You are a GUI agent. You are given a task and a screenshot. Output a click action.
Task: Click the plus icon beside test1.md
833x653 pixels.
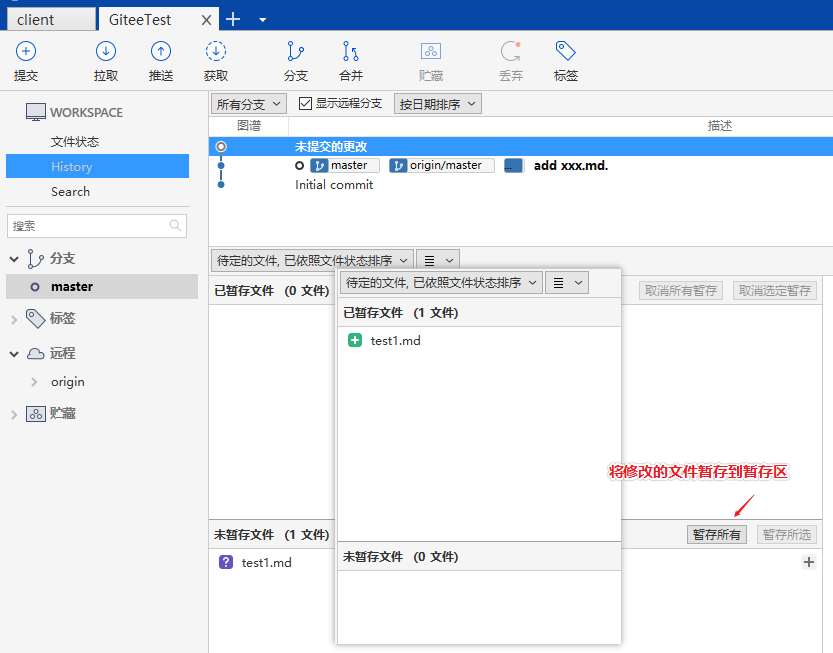[809, 563]
